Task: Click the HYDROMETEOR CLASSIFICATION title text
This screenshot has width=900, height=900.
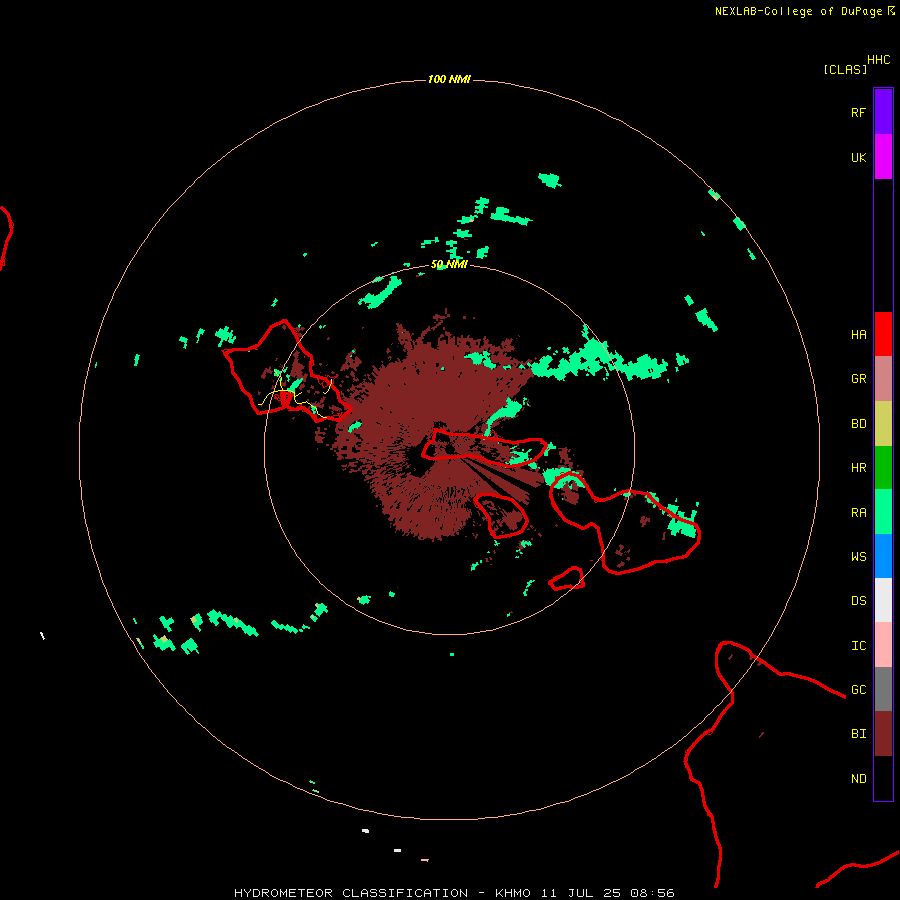Action: click(x=351, y=893)
